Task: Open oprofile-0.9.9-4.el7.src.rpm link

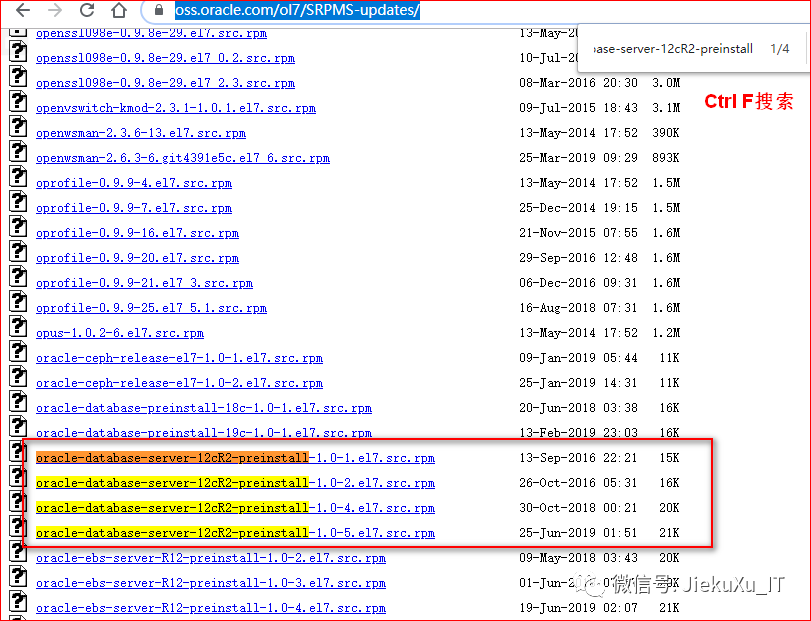Action: tap(134, 183)
